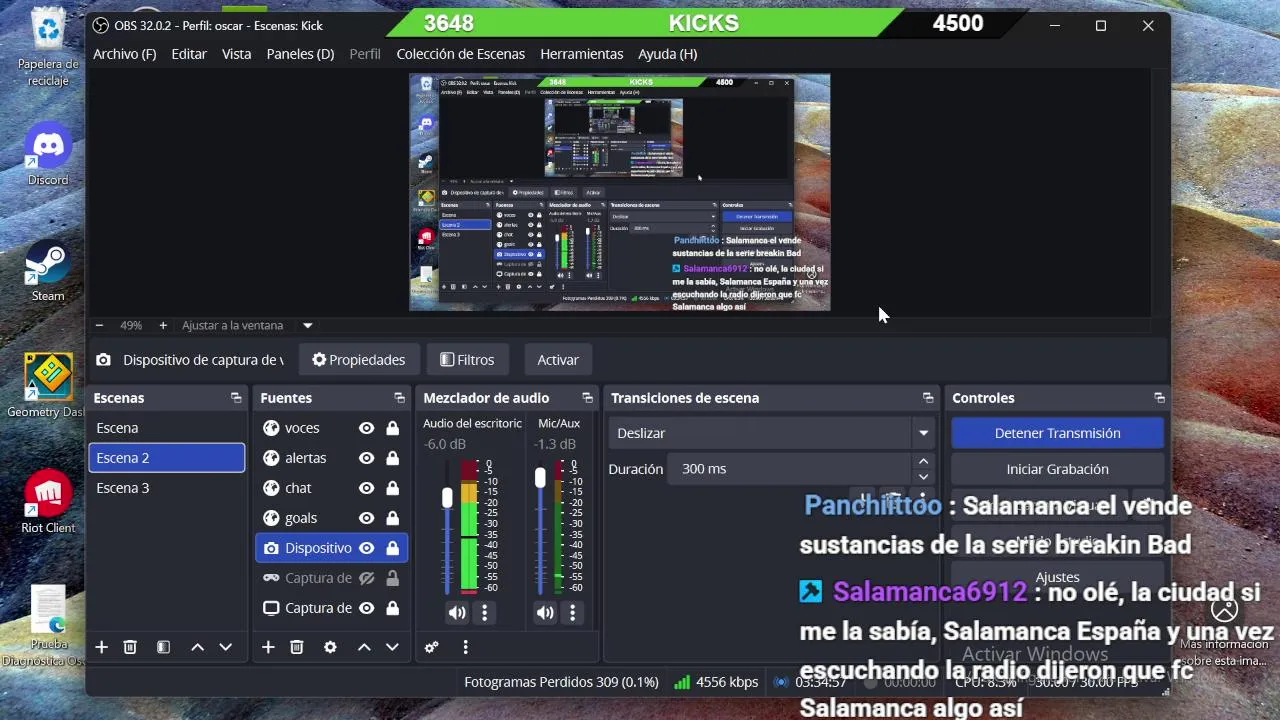
Task: Add a new source in Fuentes panel
Action: [268, 647]
